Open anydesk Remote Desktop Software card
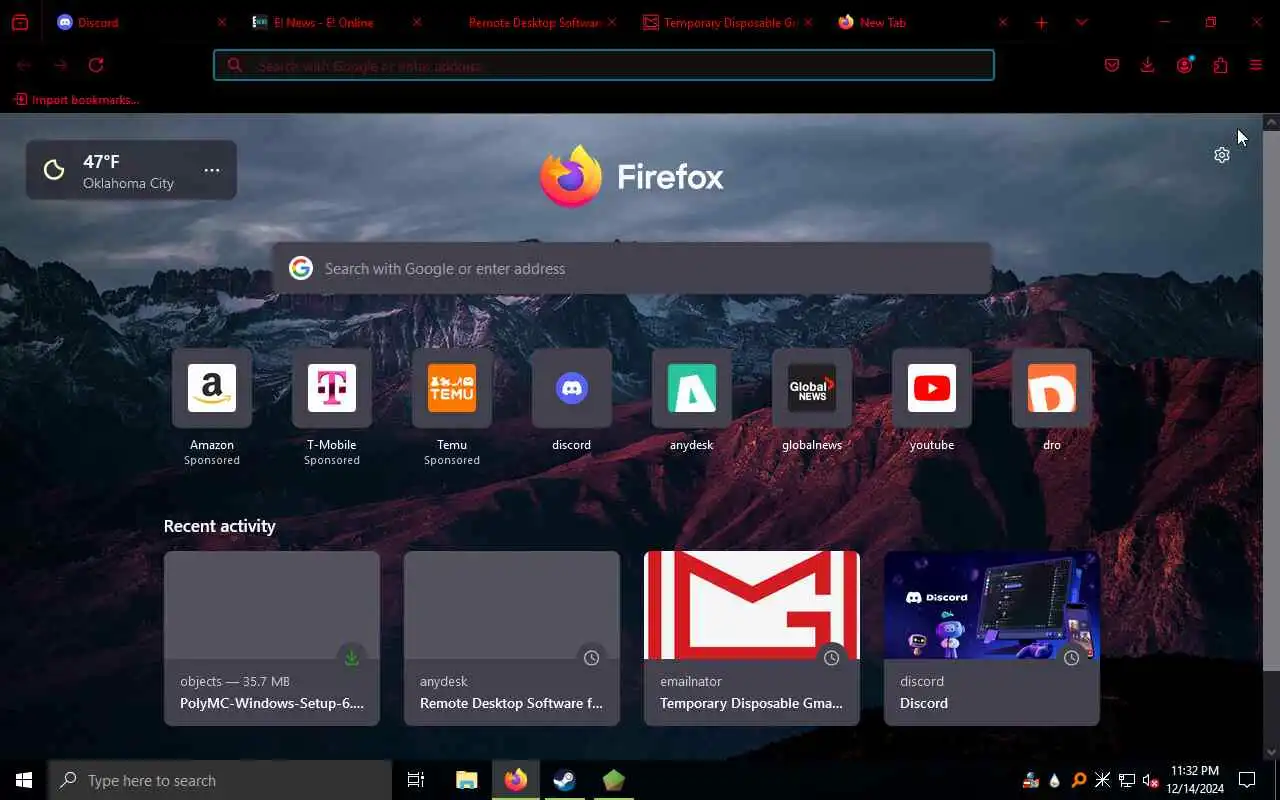Screen dimensions: 1280x800 point(512,638)
